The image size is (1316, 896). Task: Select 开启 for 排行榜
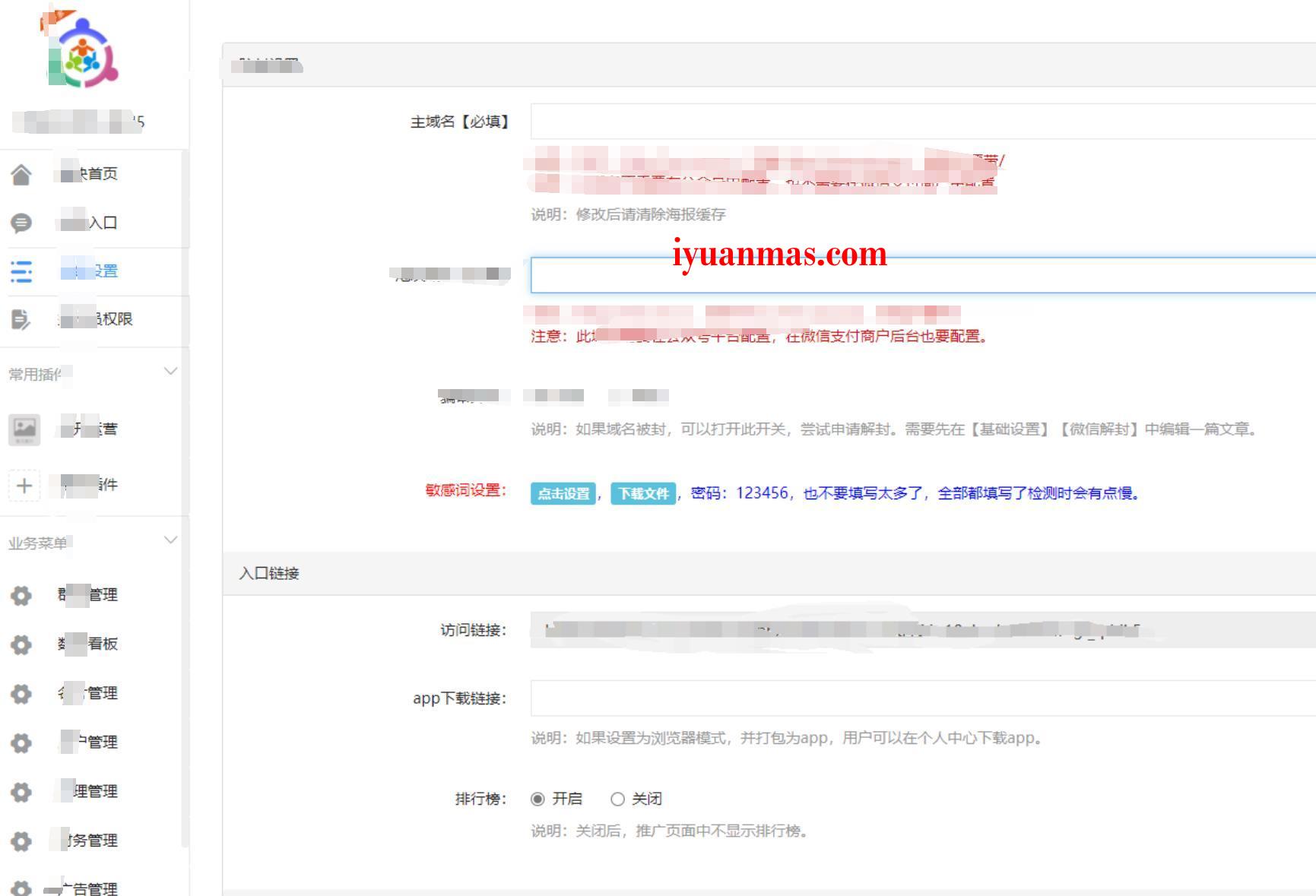click(537, 799)
